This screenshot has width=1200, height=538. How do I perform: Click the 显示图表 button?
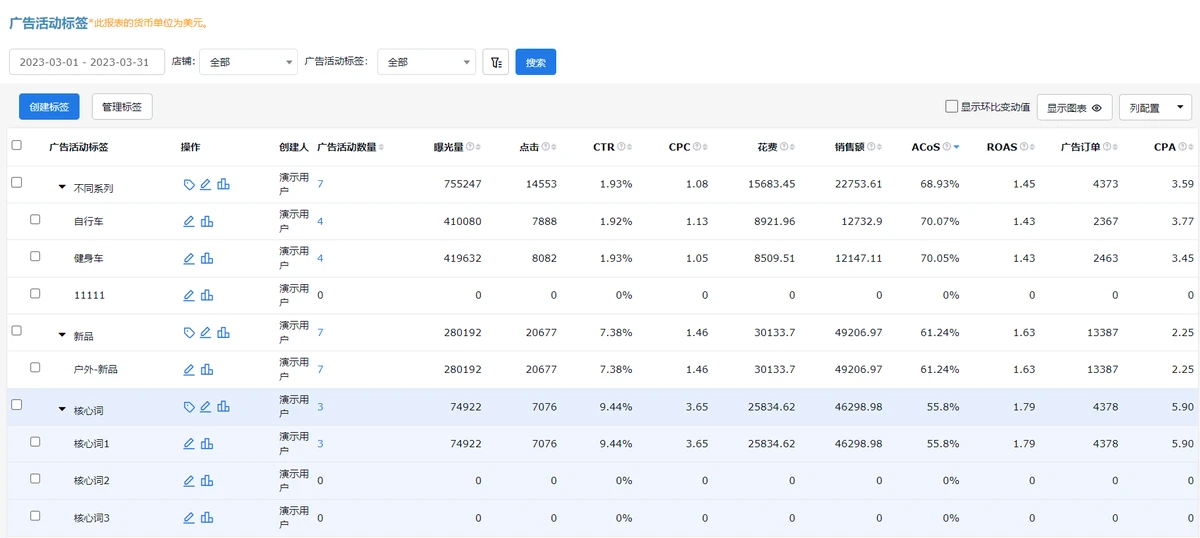point(1074,108)
